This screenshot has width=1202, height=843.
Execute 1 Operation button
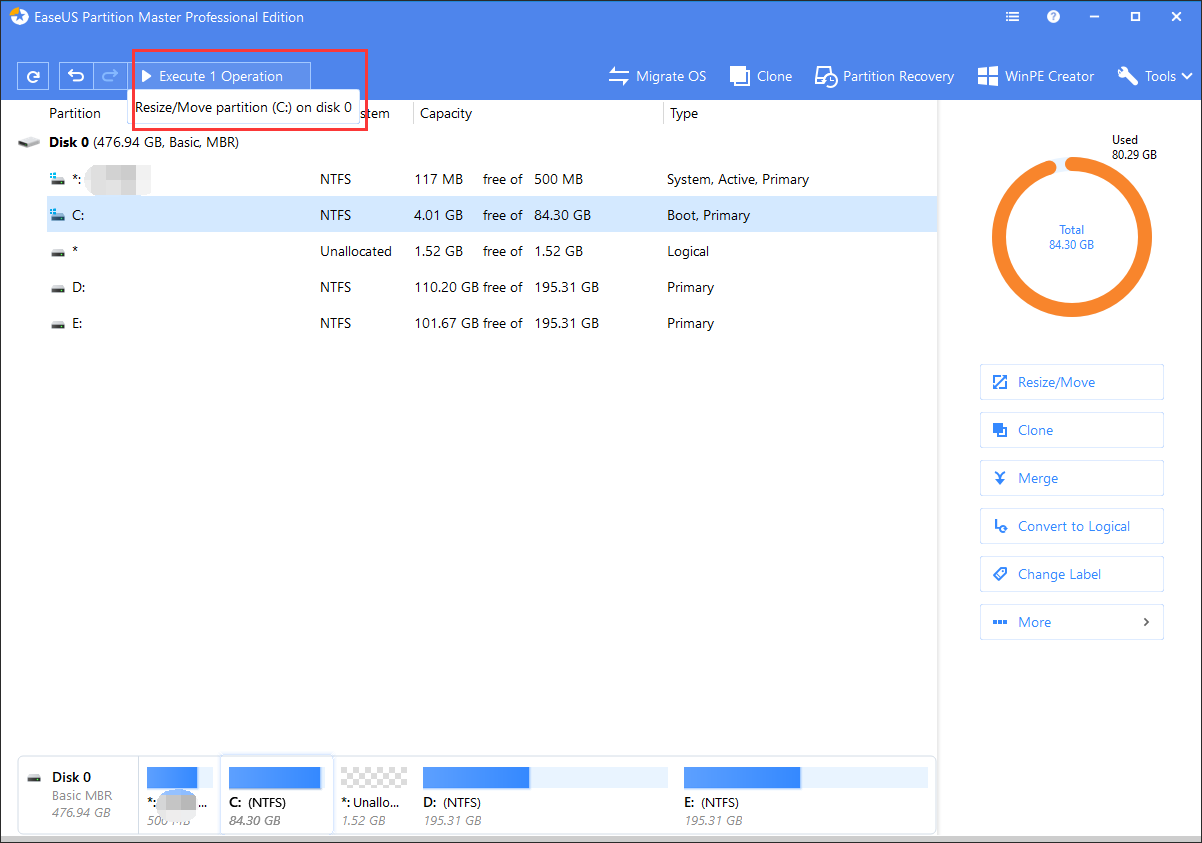pyautogui.click(x=220, y=76)
